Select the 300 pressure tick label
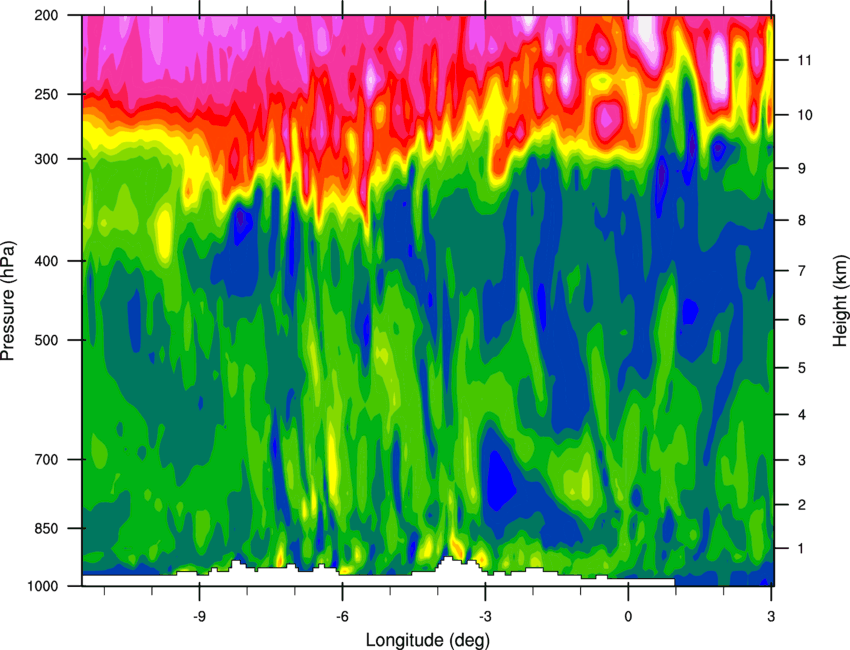 47,159
